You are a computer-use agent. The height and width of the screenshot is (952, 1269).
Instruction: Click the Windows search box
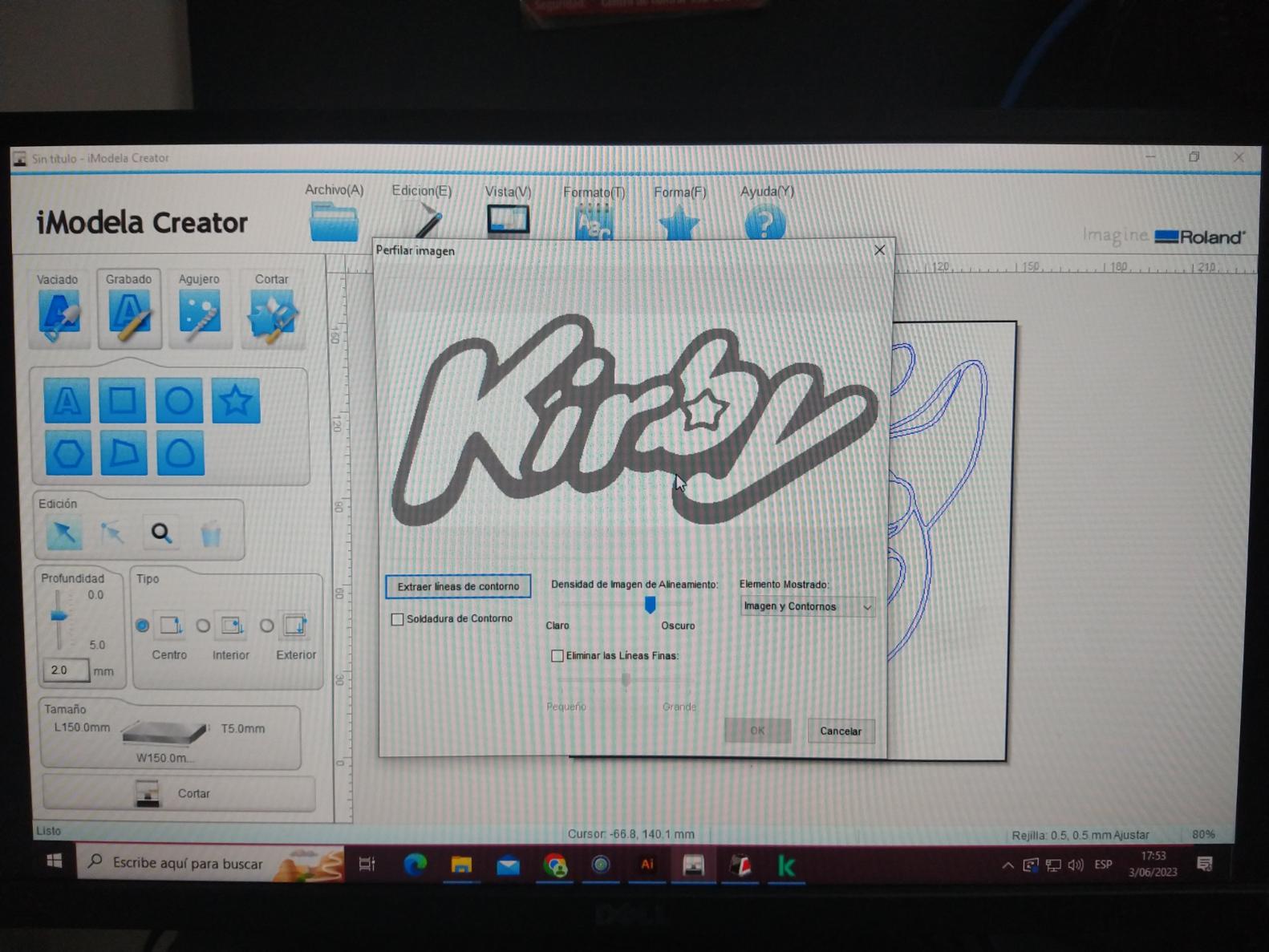tap(211, 864)
